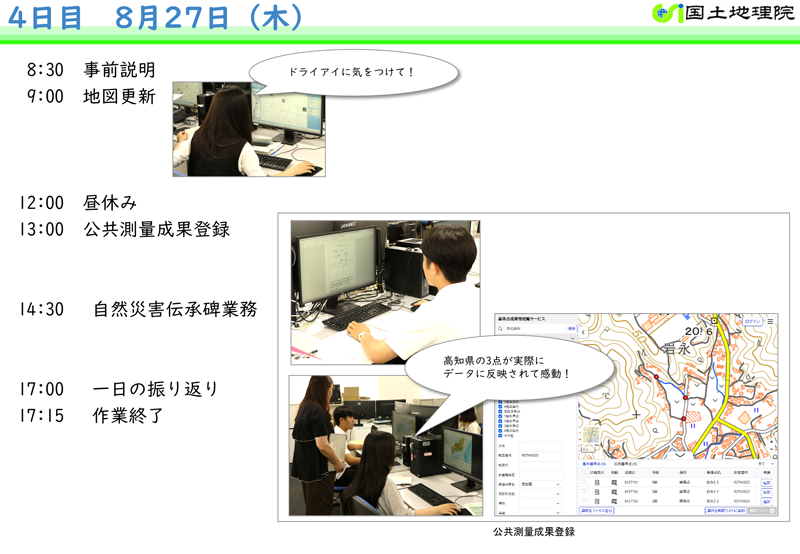The width and height of the screenshot is (800, 554).
Task: Check the second result row's checkbox
Action: coord(583,491)
